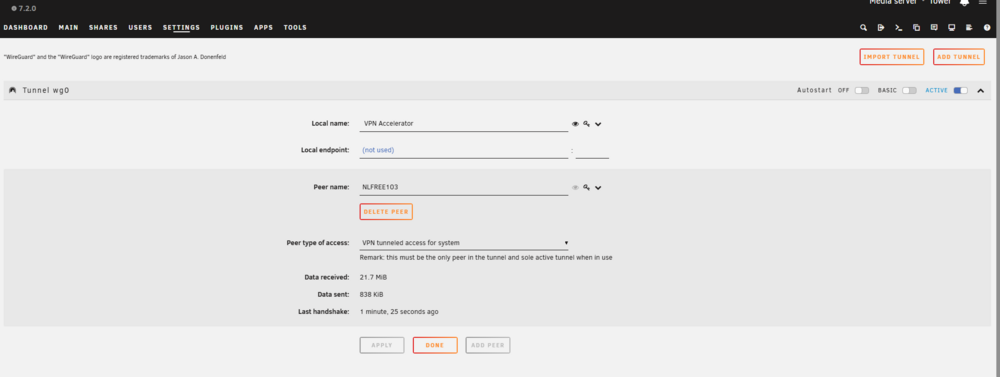1000x377 pixels.
Task: Click the last handshake time value
Action: (x=399, y=312)
